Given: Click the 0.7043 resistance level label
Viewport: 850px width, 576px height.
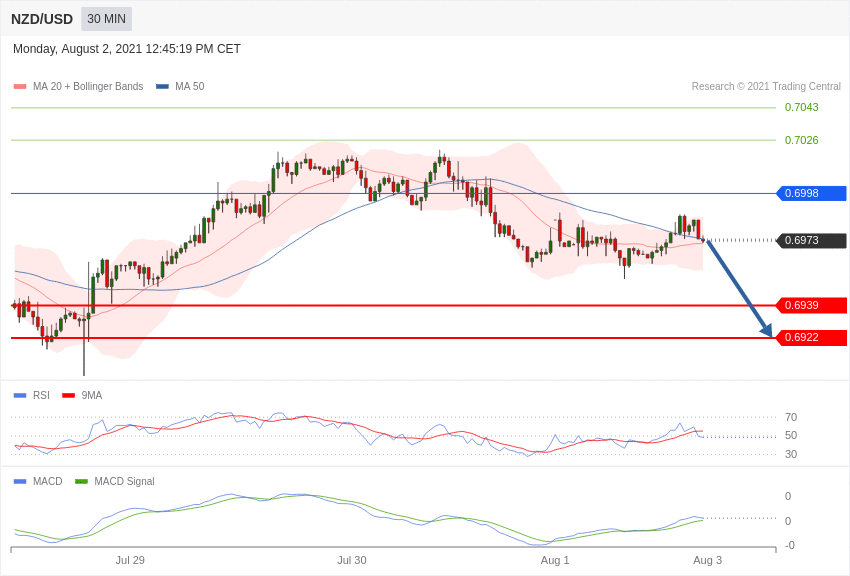Looking at the screenshot, I should [801, 107].
